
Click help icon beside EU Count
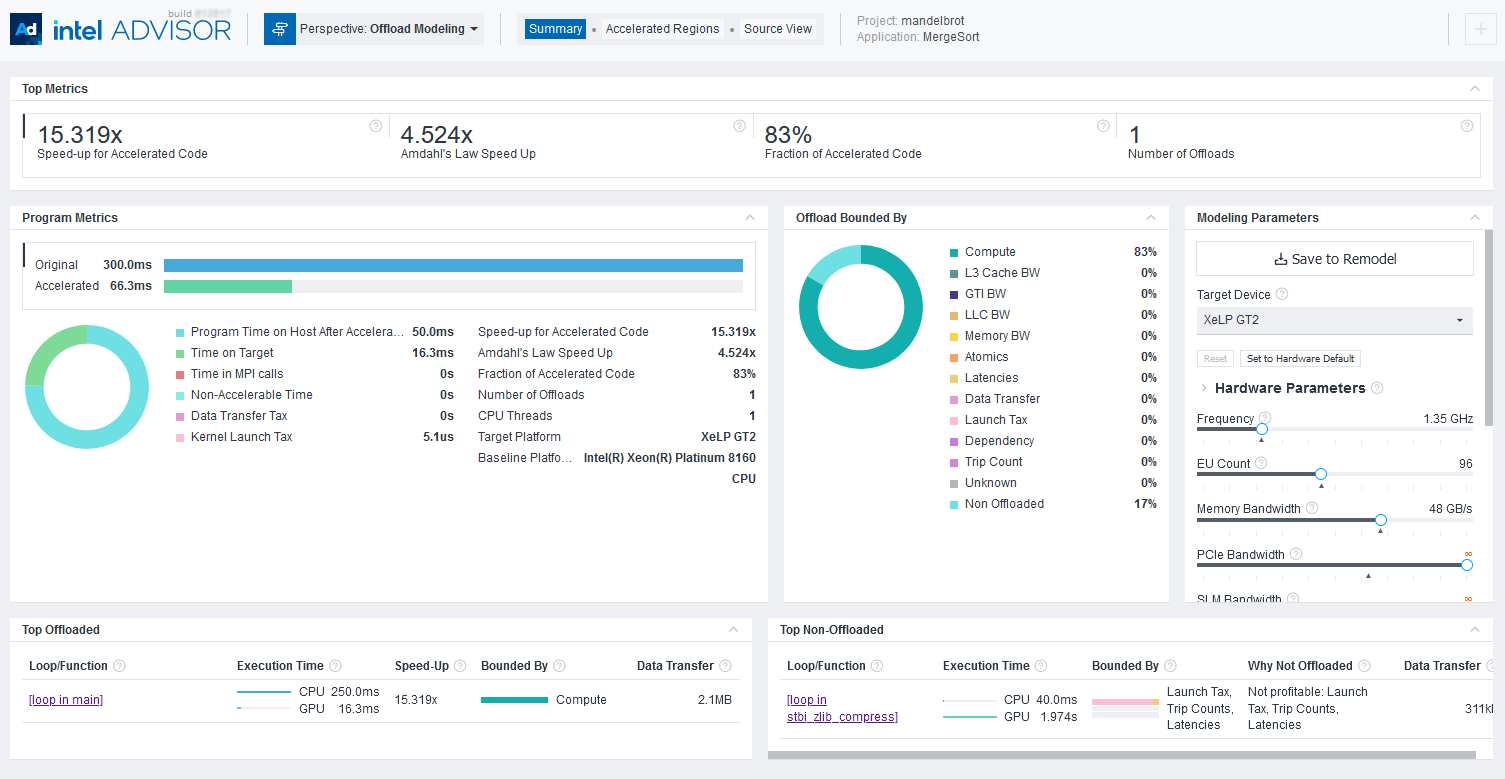pyautogui.click(x=1261, y=463)
